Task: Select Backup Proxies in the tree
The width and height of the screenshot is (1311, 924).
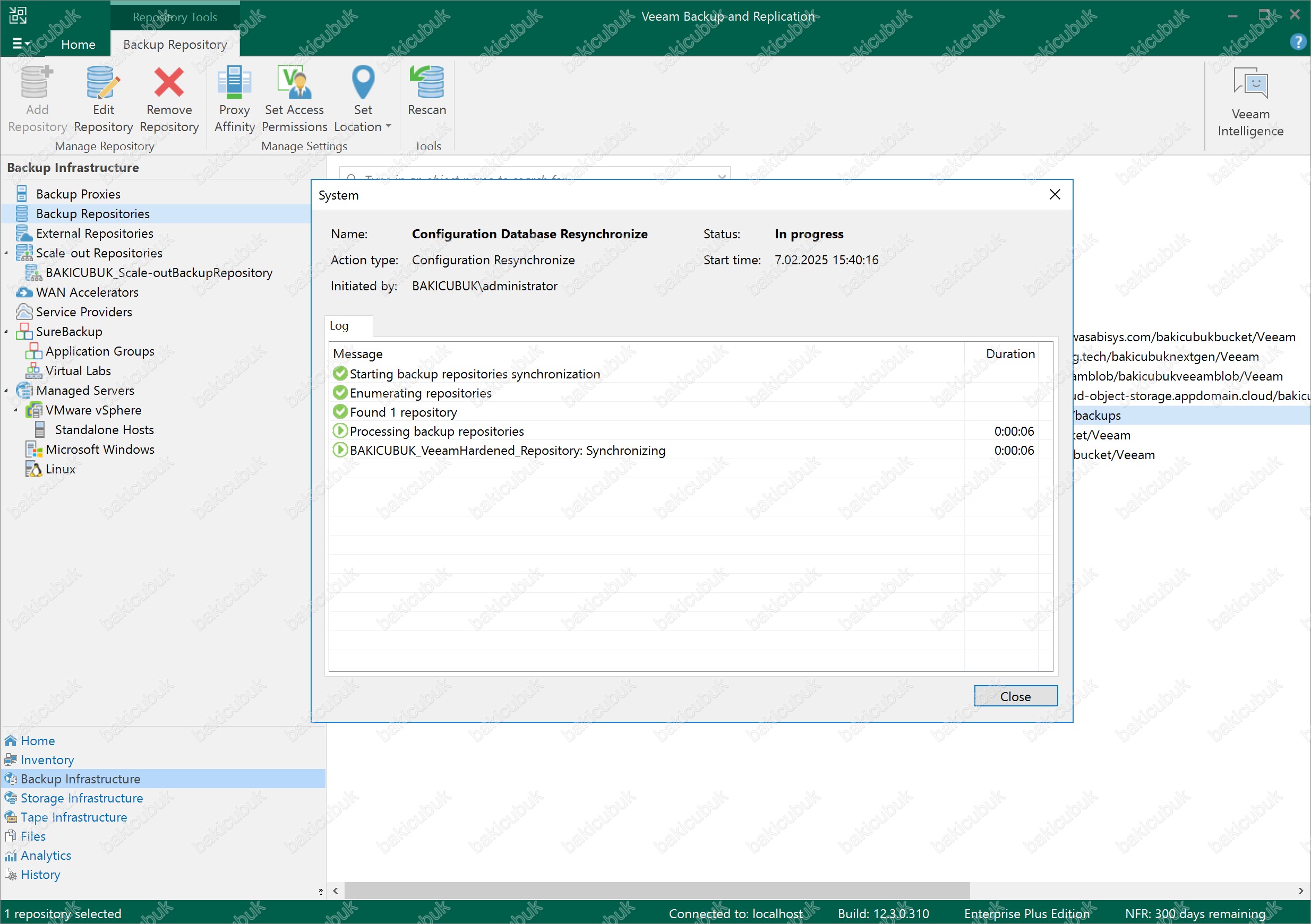Action: [78, 194]
